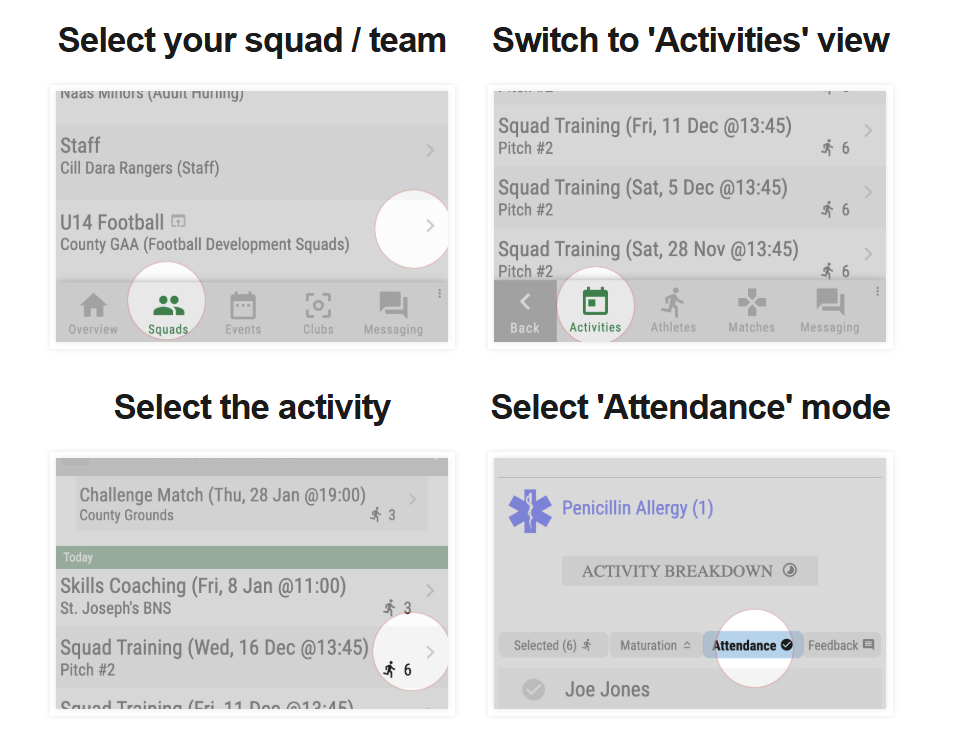Open Messaging in squads bottom bar
The image size is (964, 739).
[x=393, y=306]
